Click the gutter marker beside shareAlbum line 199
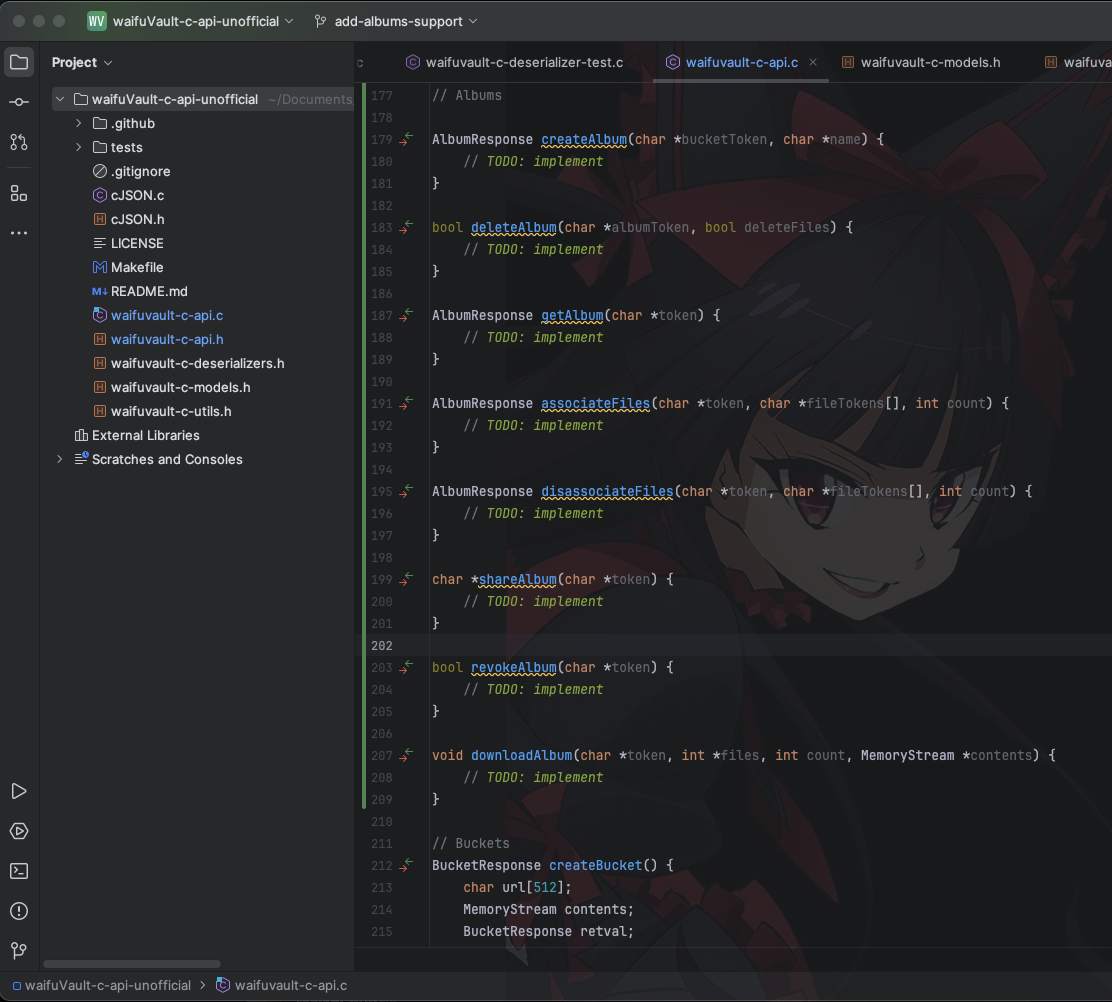Screen dimensions: 1112x1002 point(406,579)
